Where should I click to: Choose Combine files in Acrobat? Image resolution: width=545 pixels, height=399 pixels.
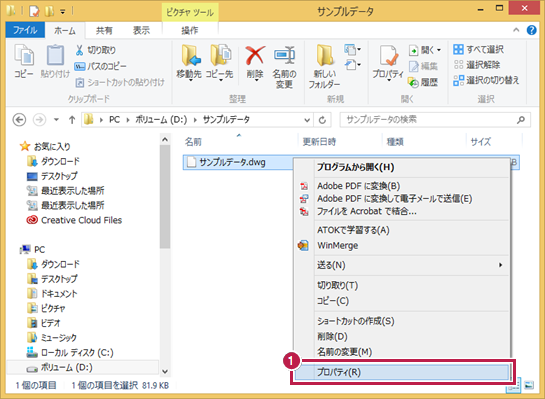[402, 211]
